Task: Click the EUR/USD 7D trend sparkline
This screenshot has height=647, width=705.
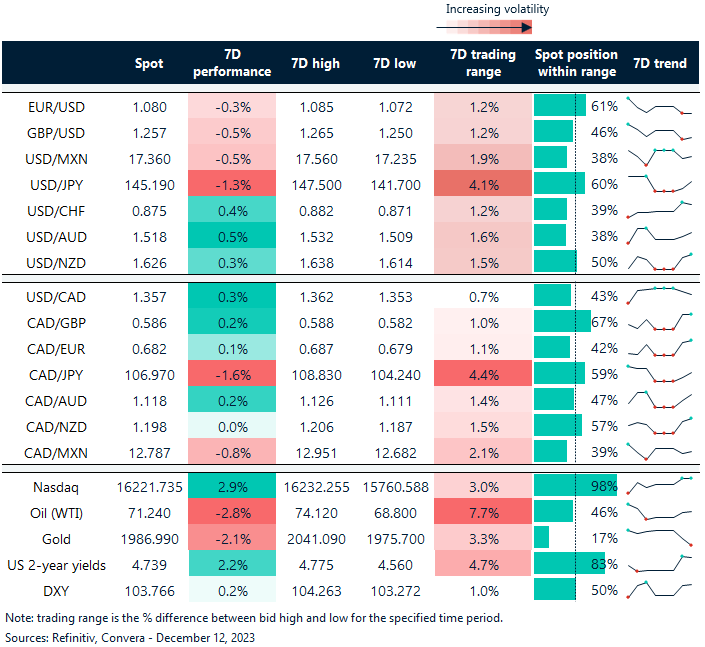Action: [x=659, y=106]
